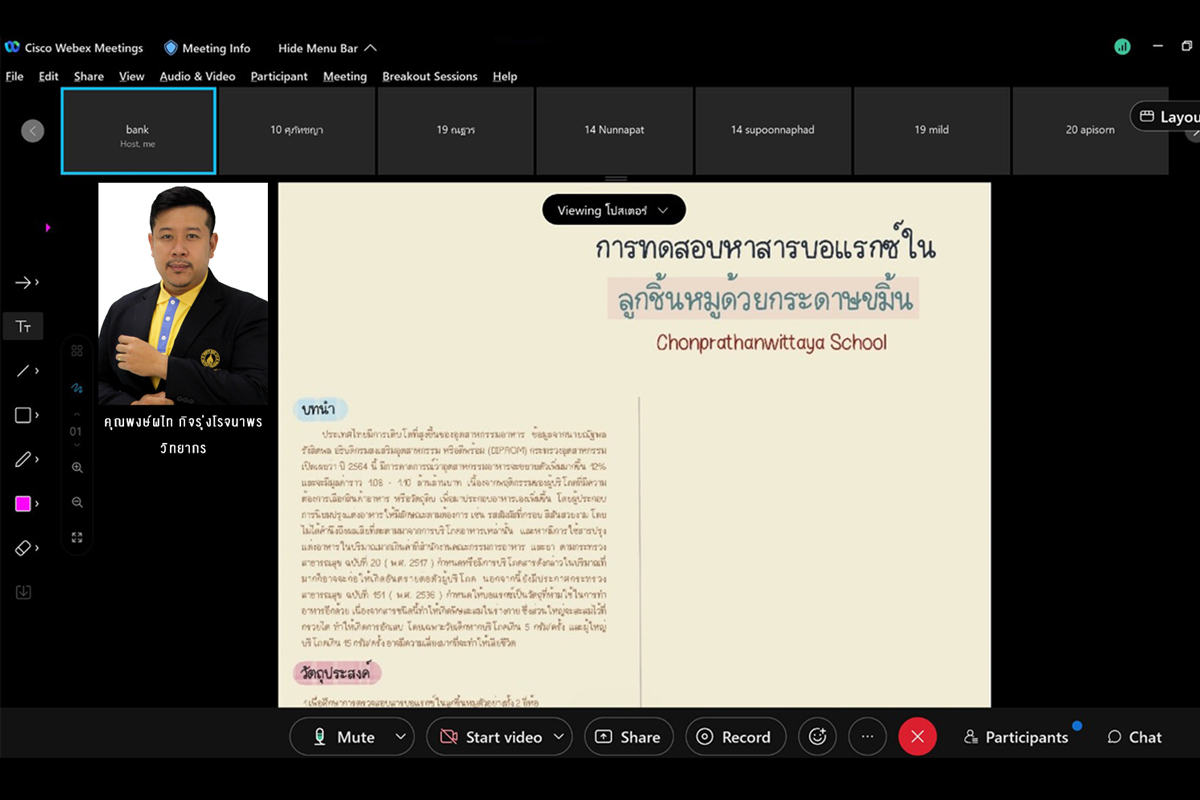Select the eraser tool

tap(23, 548)
